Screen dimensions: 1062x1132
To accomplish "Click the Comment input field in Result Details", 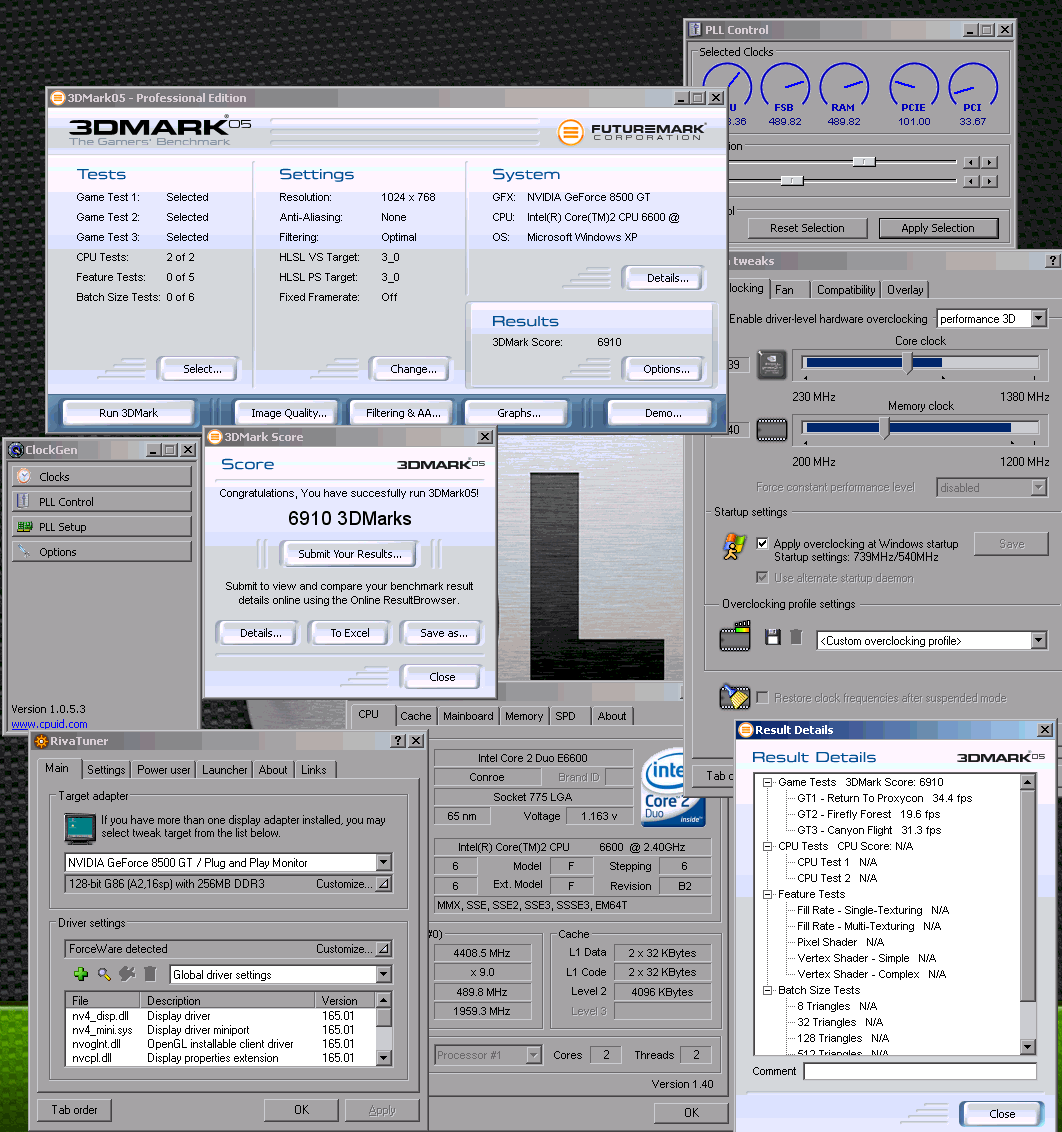I will (x=920, y=1071).
